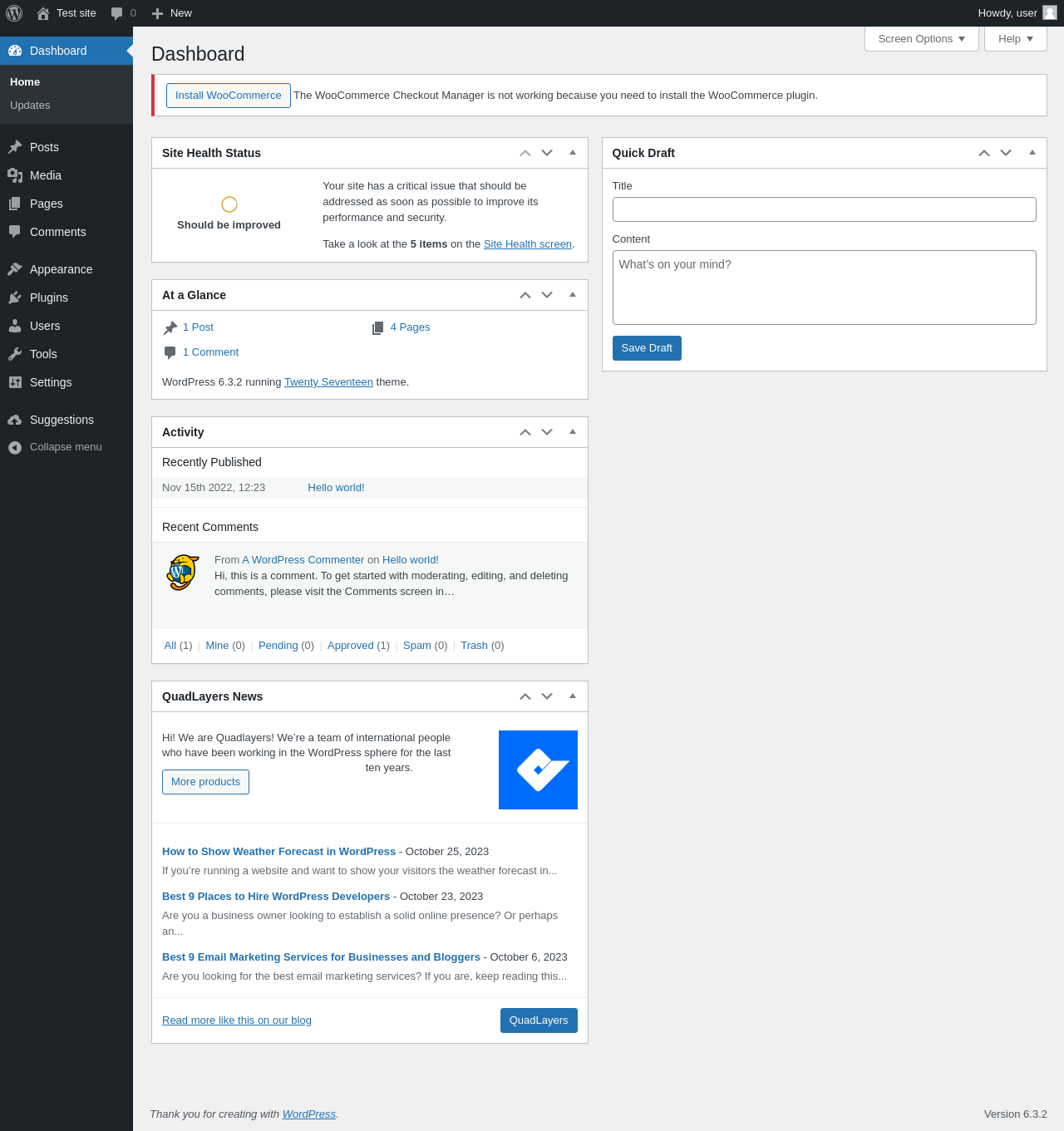
Task: Move the Activity panel down
Action: pyautogui.click(x=547, y=432)
